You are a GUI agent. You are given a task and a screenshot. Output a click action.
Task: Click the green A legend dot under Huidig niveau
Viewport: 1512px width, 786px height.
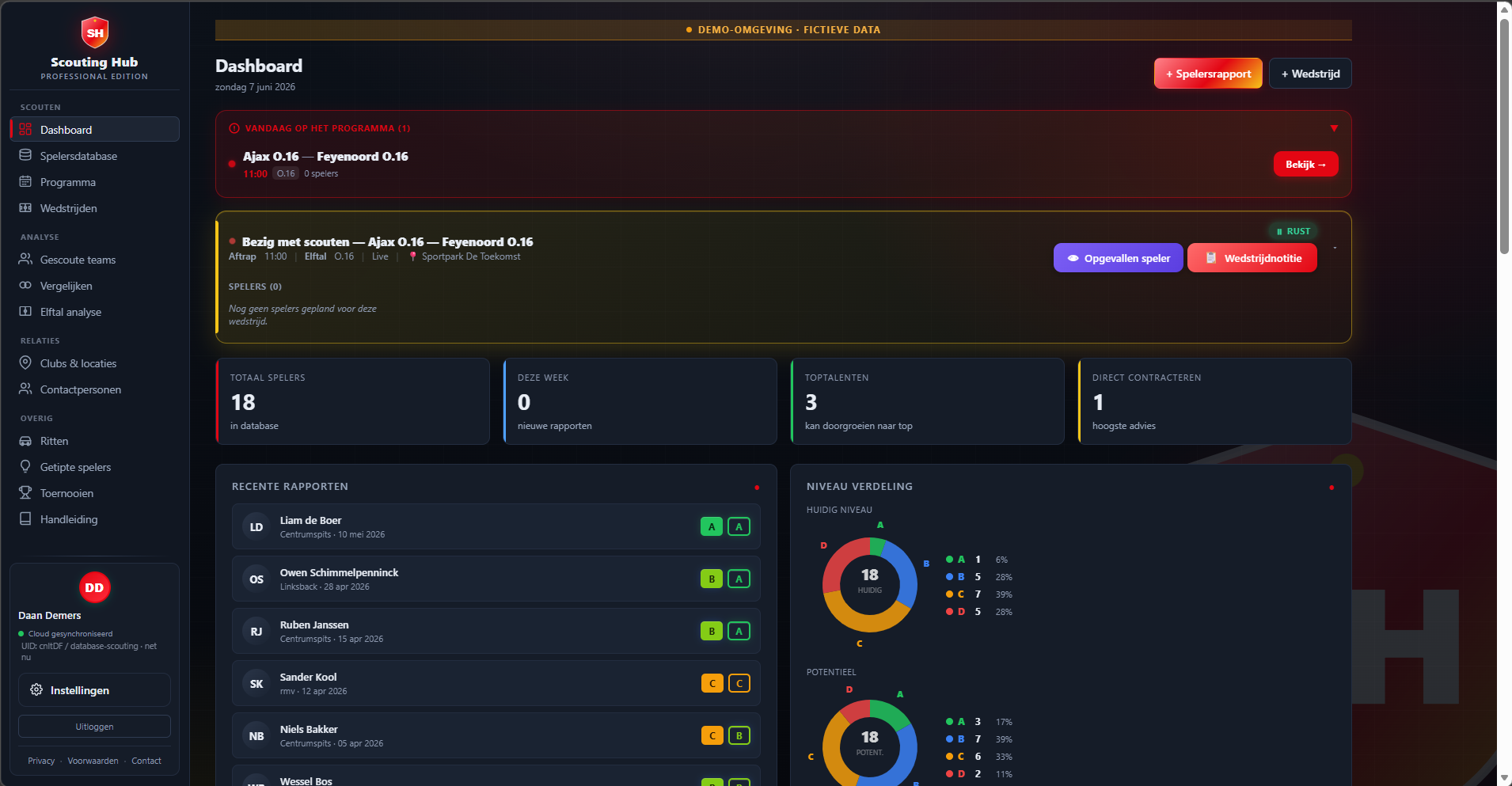(949, 560)
